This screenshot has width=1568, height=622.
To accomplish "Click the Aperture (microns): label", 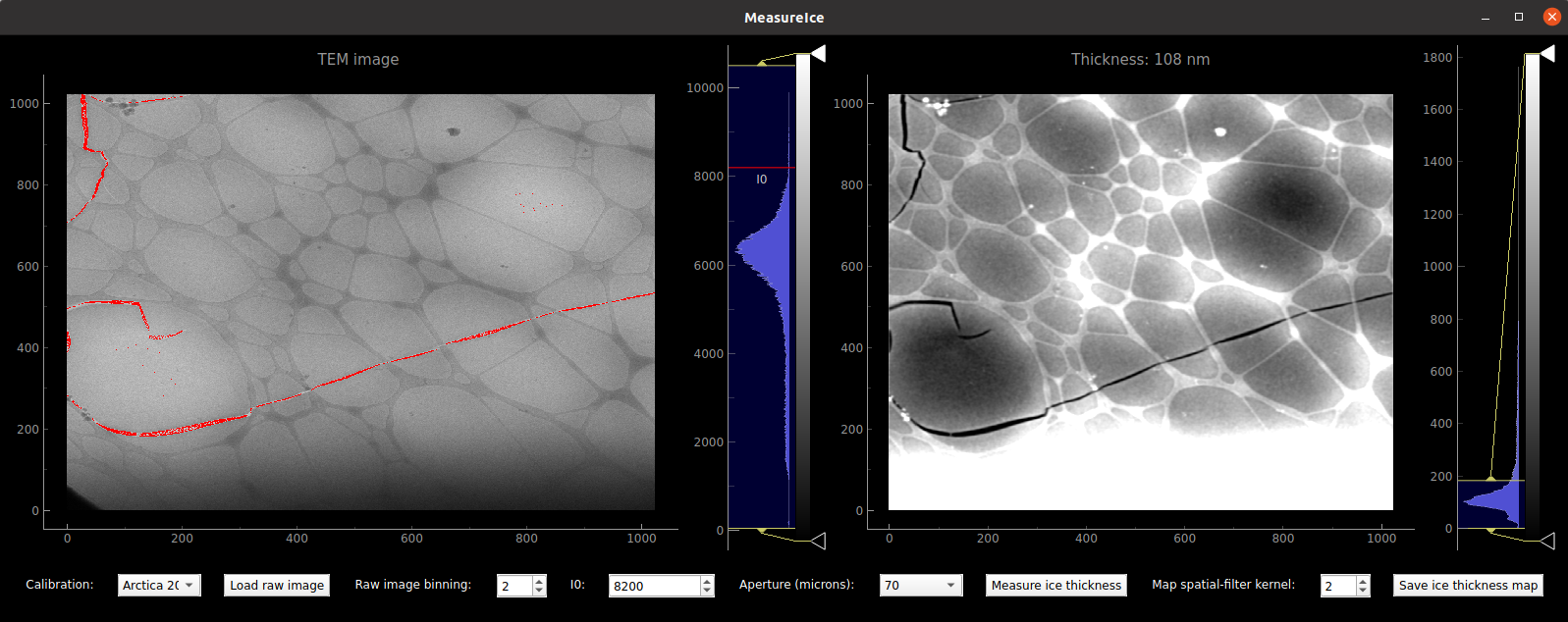I will [x=796, y=585].
